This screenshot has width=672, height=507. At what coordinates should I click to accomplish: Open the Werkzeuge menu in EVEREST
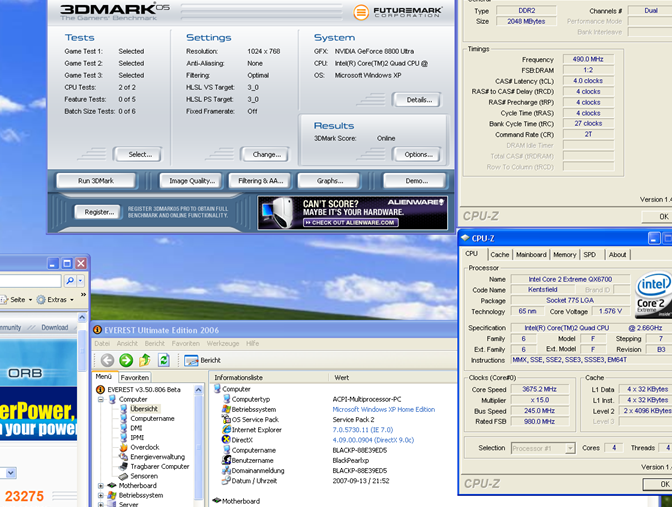(223, 344)
